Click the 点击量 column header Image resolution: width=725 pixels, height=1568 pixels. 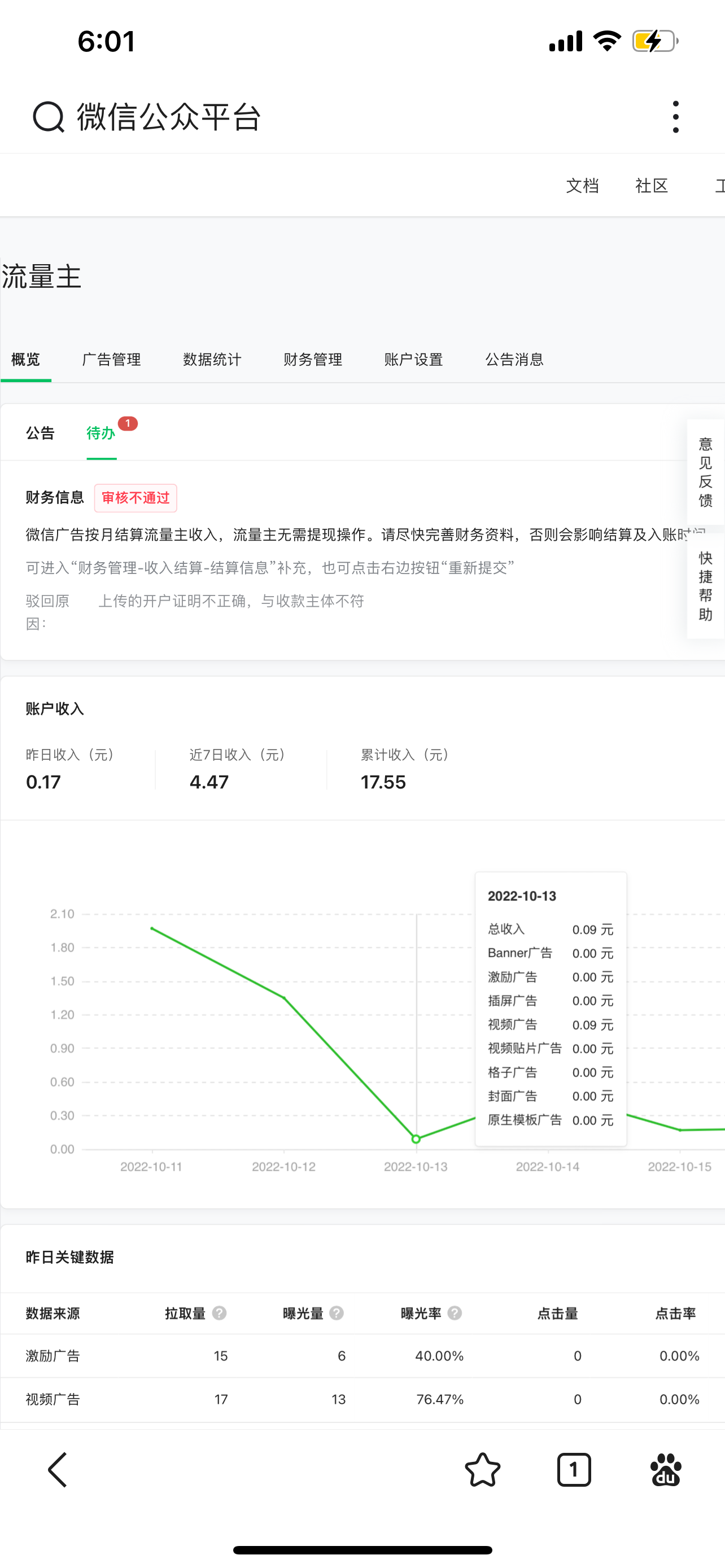558,1313
